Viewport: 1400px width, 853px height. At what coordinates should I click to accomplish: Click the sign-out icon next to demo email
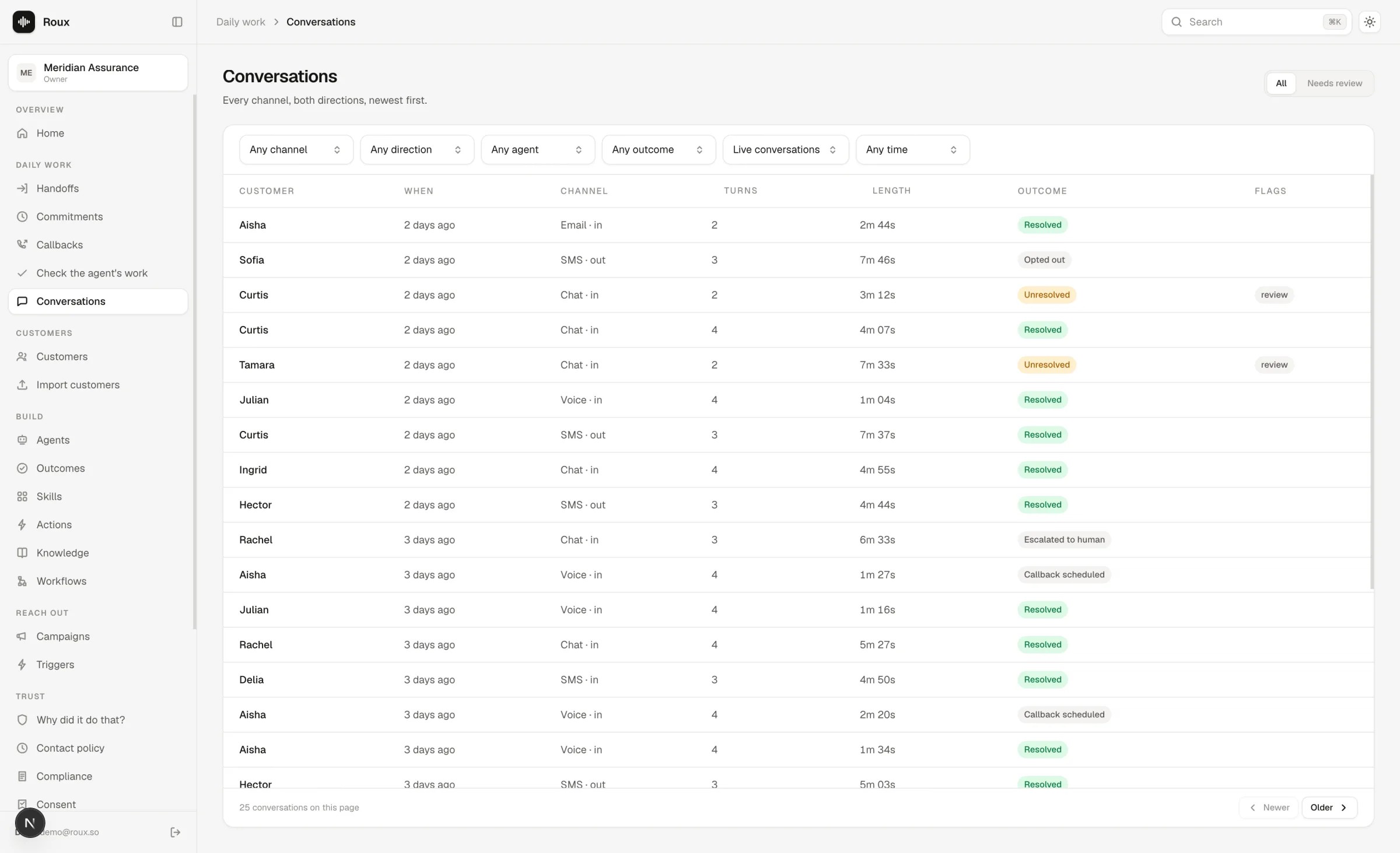click(x=175, y=832)
